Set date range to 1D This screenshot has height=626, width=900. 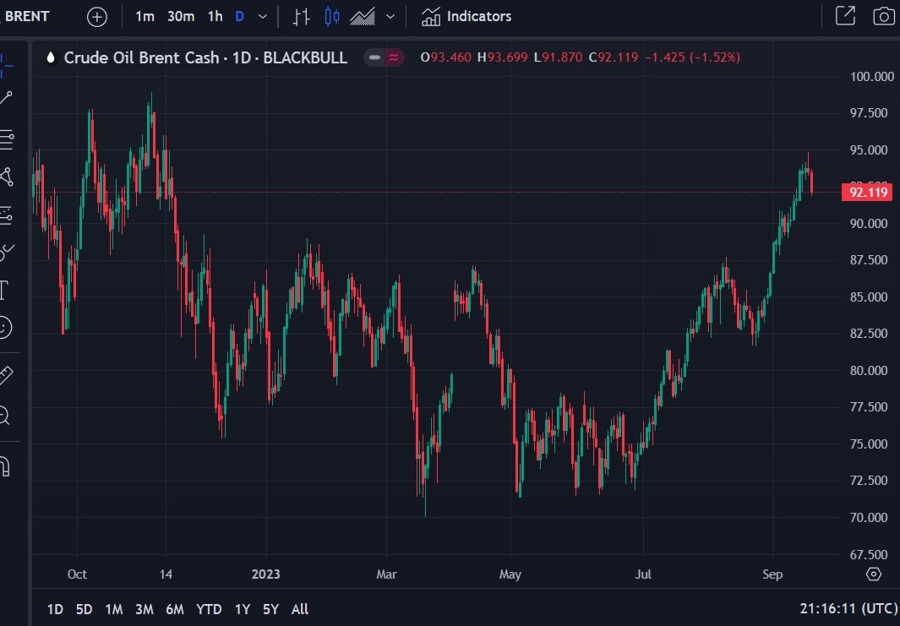tap(55, 609)
